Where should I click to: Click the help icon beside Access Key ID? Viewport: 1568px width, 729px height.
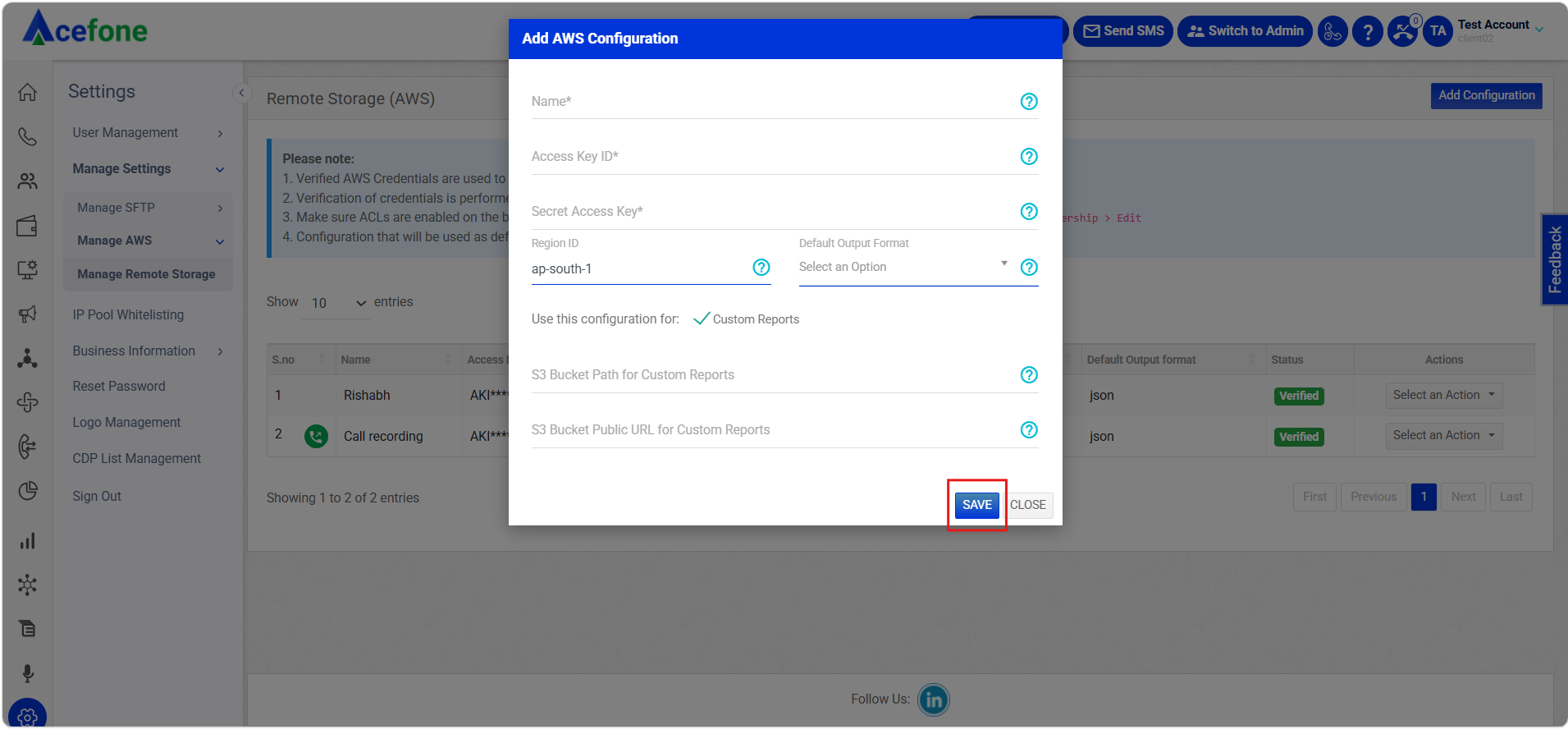point(1029,156)
